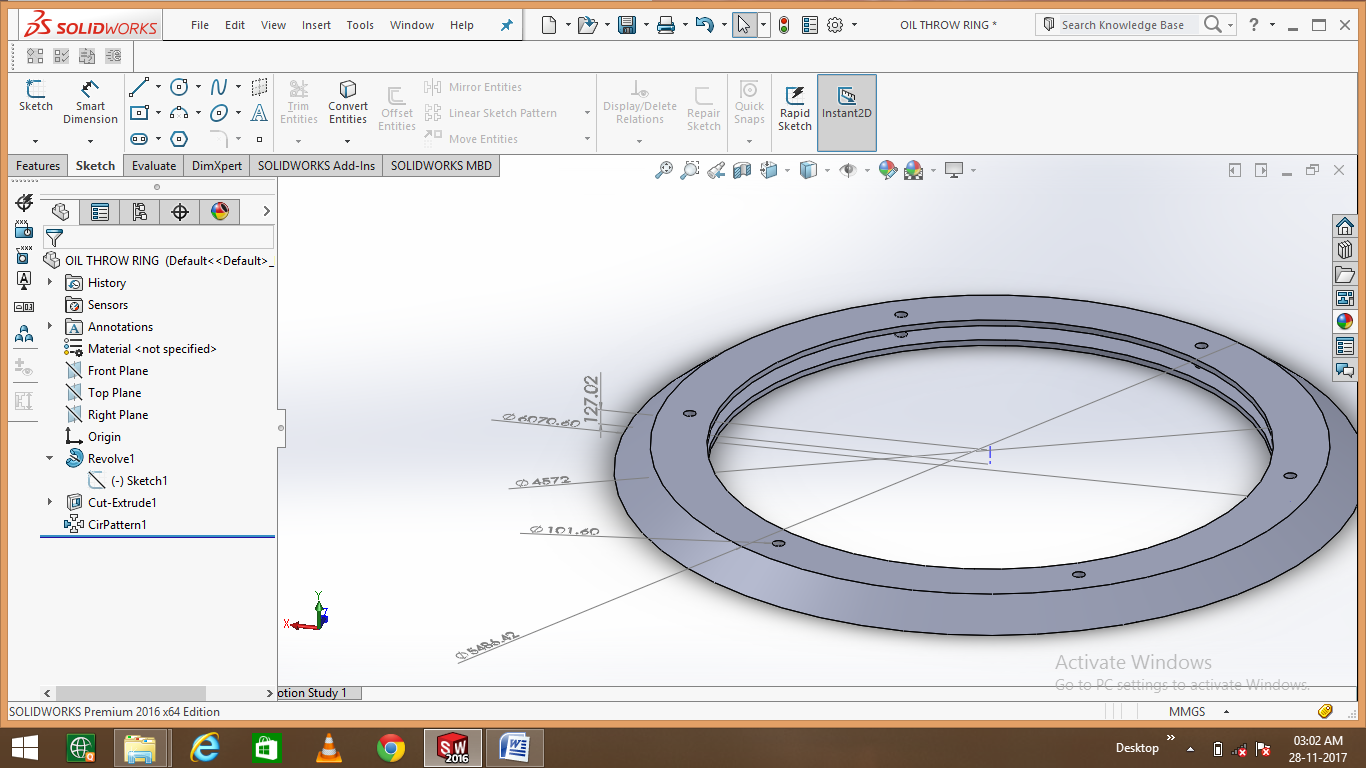1366x768 pixels.
Task: Enable Quick Snaps
Action: coord(748,100)
